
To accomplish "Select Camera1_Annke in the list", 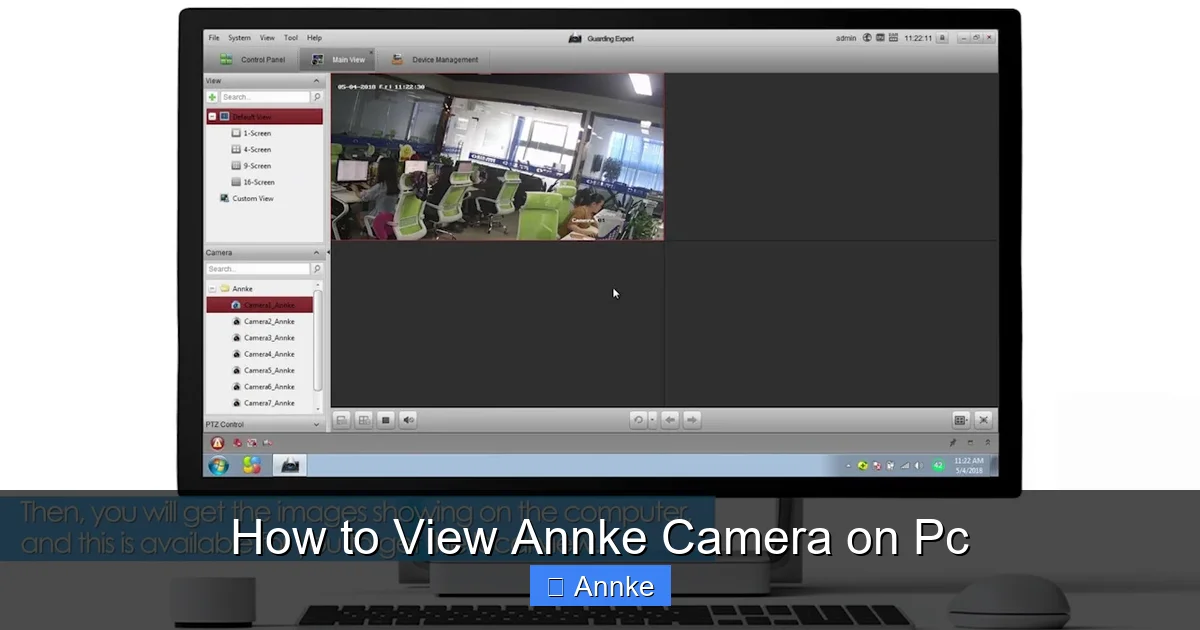I will point(260,305).
